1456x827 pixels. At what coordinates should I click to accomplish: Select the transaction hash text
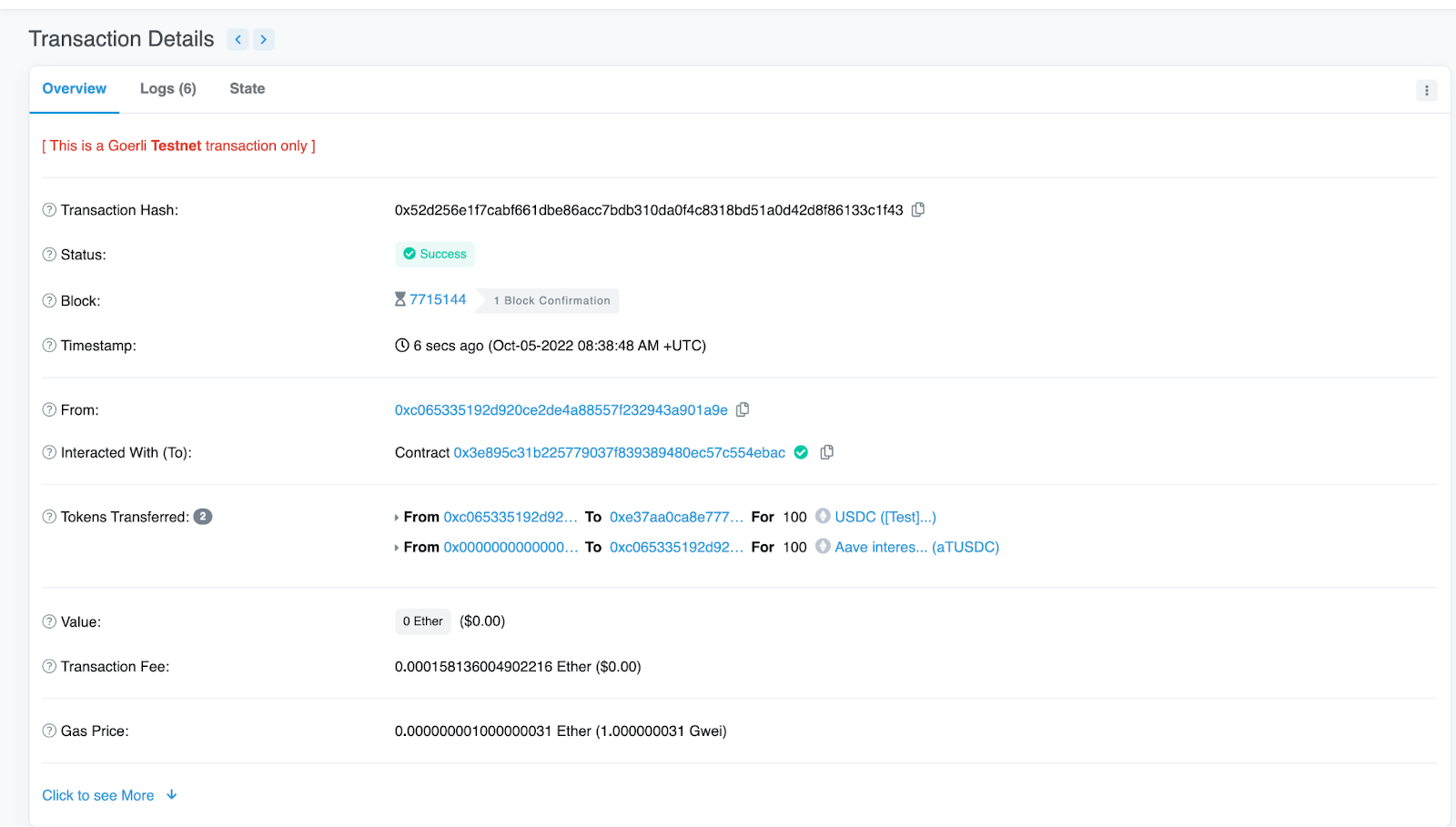(x=649, y=210)
